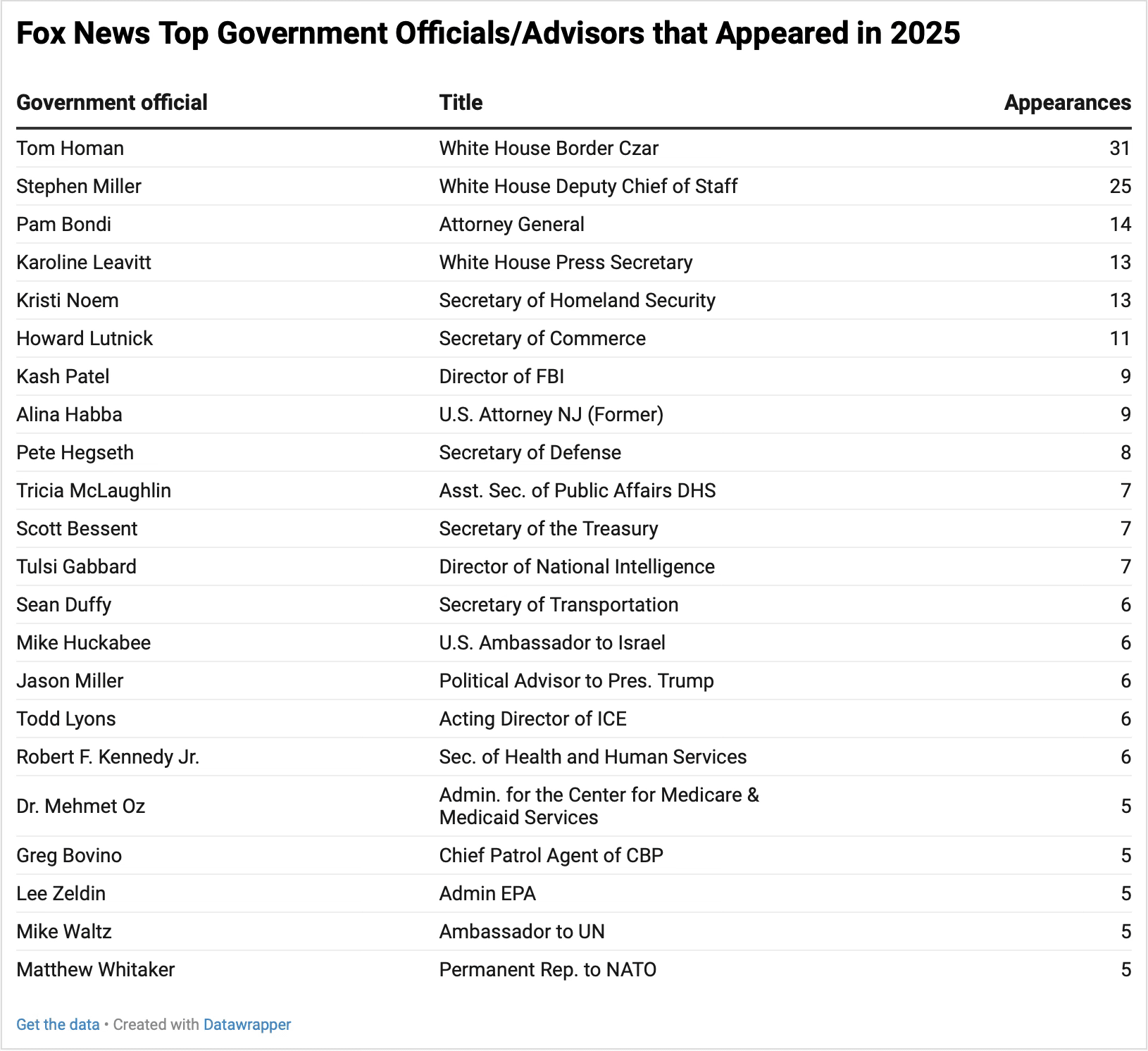Click the '8' appearances value
1148x1051 pixels.
[1125, 452]
